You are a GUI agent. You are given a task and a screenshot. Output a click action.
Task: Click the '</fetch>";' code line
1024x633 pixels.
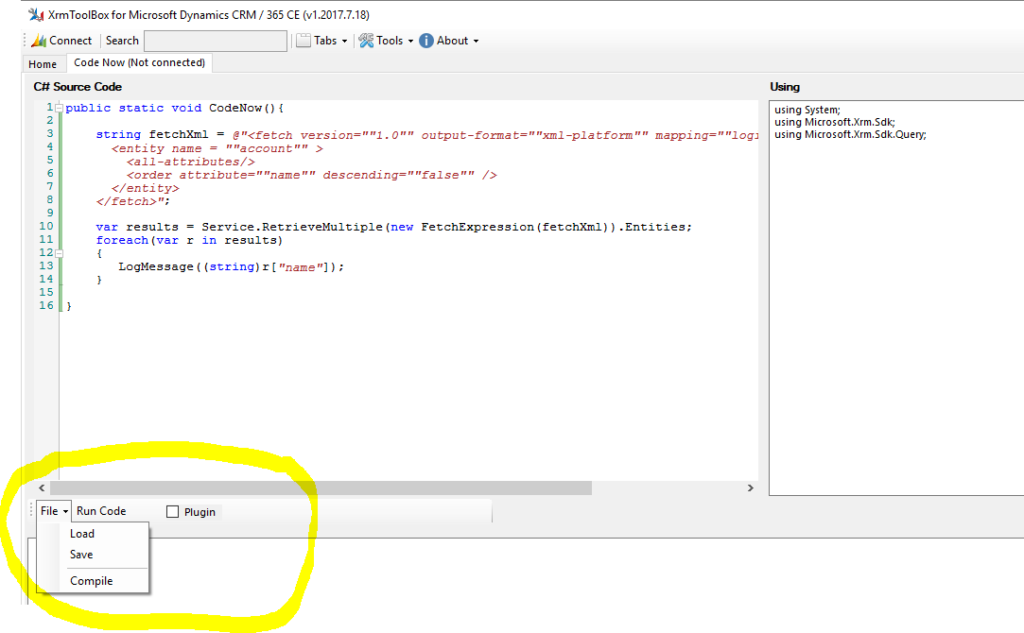click(x=133, y=201)
